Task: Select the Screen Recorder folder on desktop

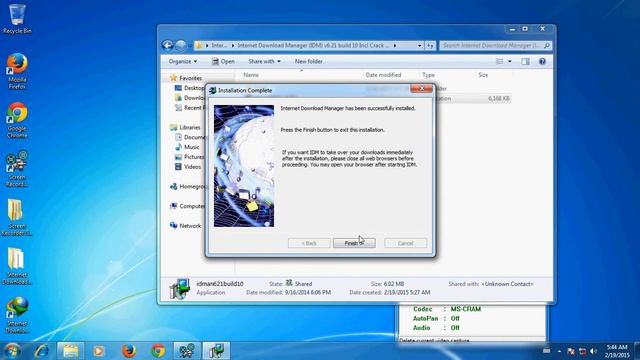Action: pyautogui.click(x=16, y=217)
